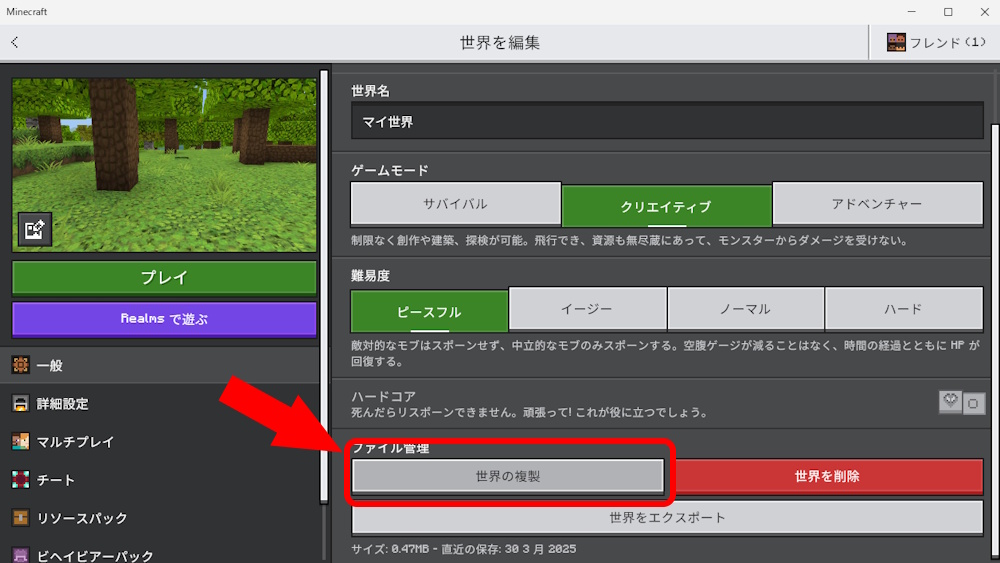Click the 詳細設定 icon
The height and width of the screenshot is (563, 1000).
[x=20, y=403]
